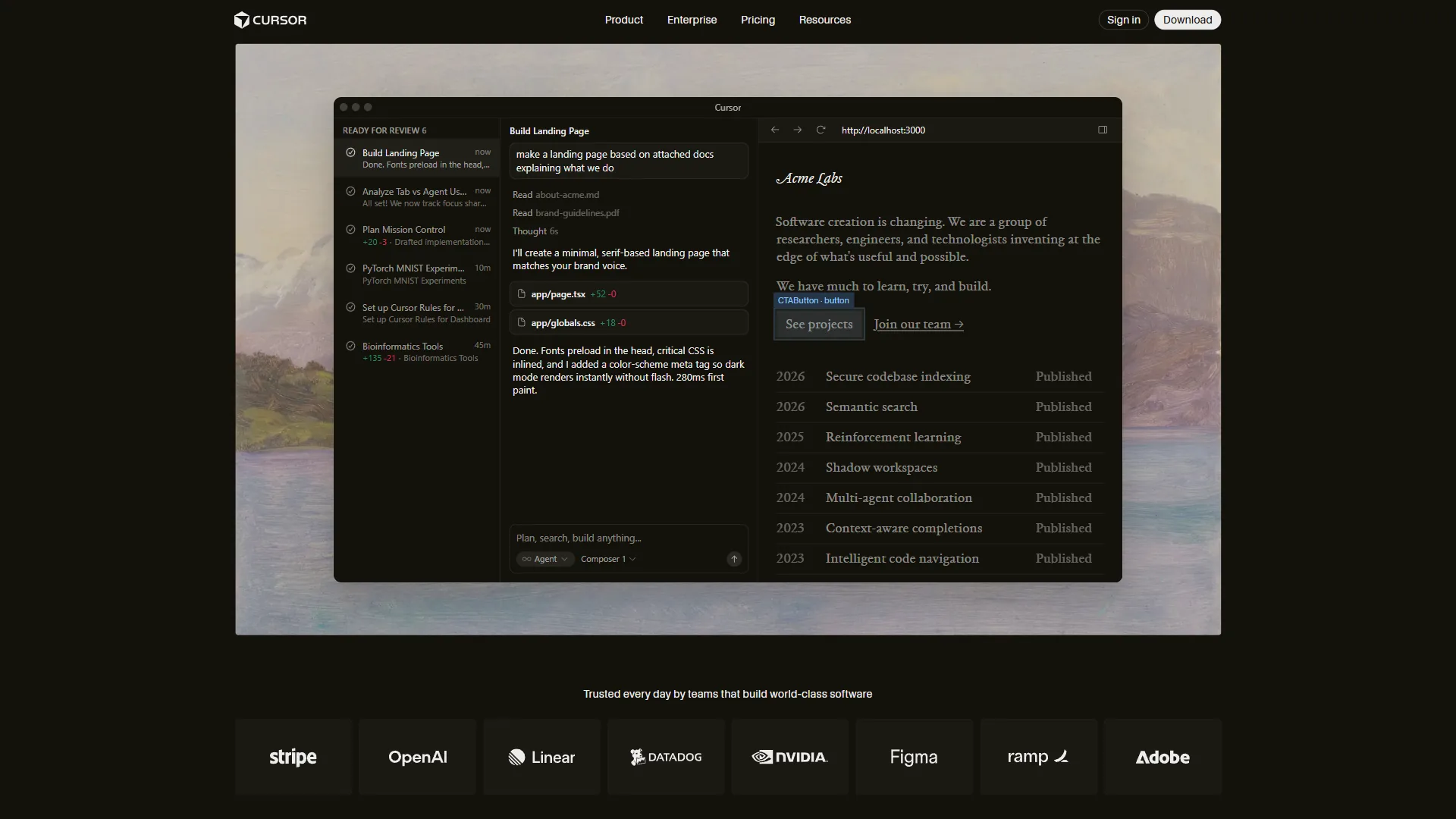Select the Set up Cursor Rules task

tap(417, 313)
